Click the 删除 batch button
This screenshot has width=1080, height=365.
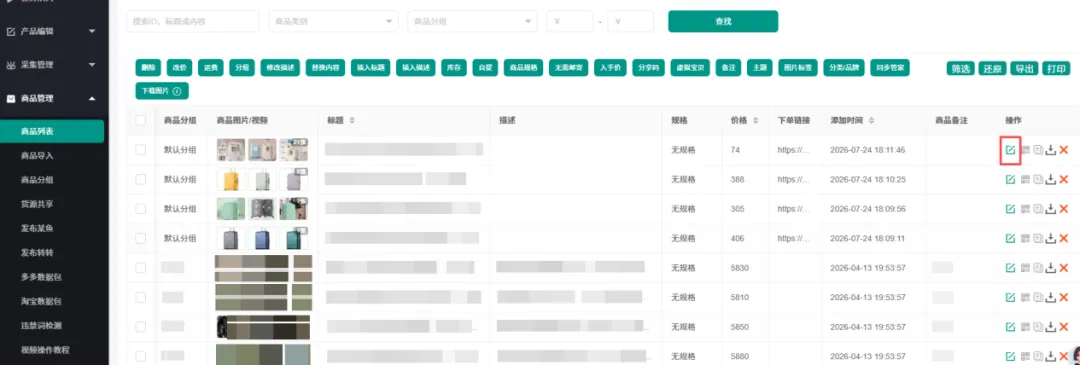[x=148, y=67]
